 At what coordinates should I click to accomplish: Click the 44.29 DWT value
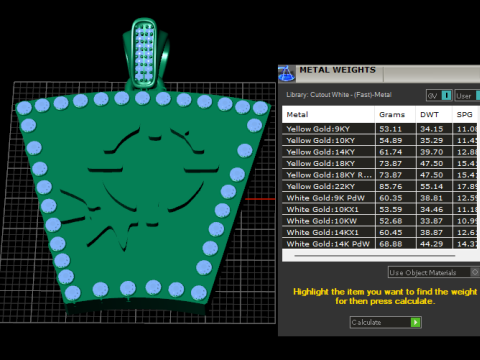[432, 244]
